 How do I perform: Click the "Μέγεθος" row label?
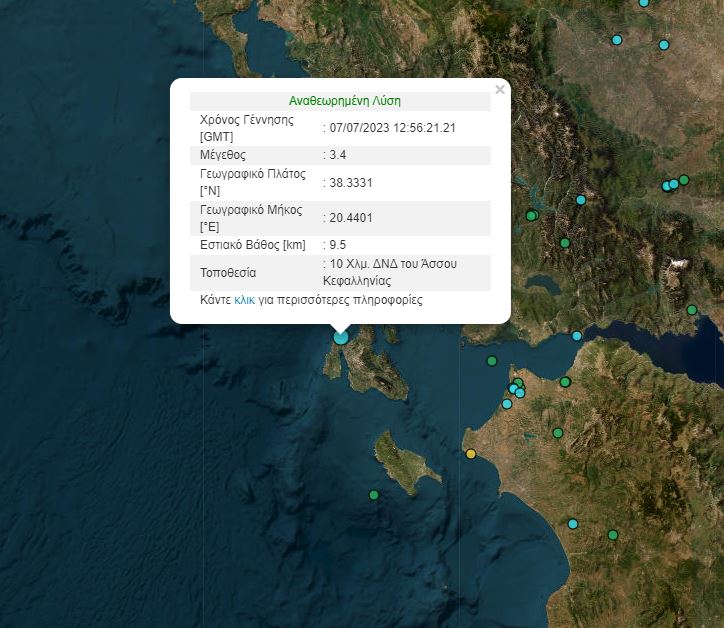pyautogui.click(x=224, y=155)
